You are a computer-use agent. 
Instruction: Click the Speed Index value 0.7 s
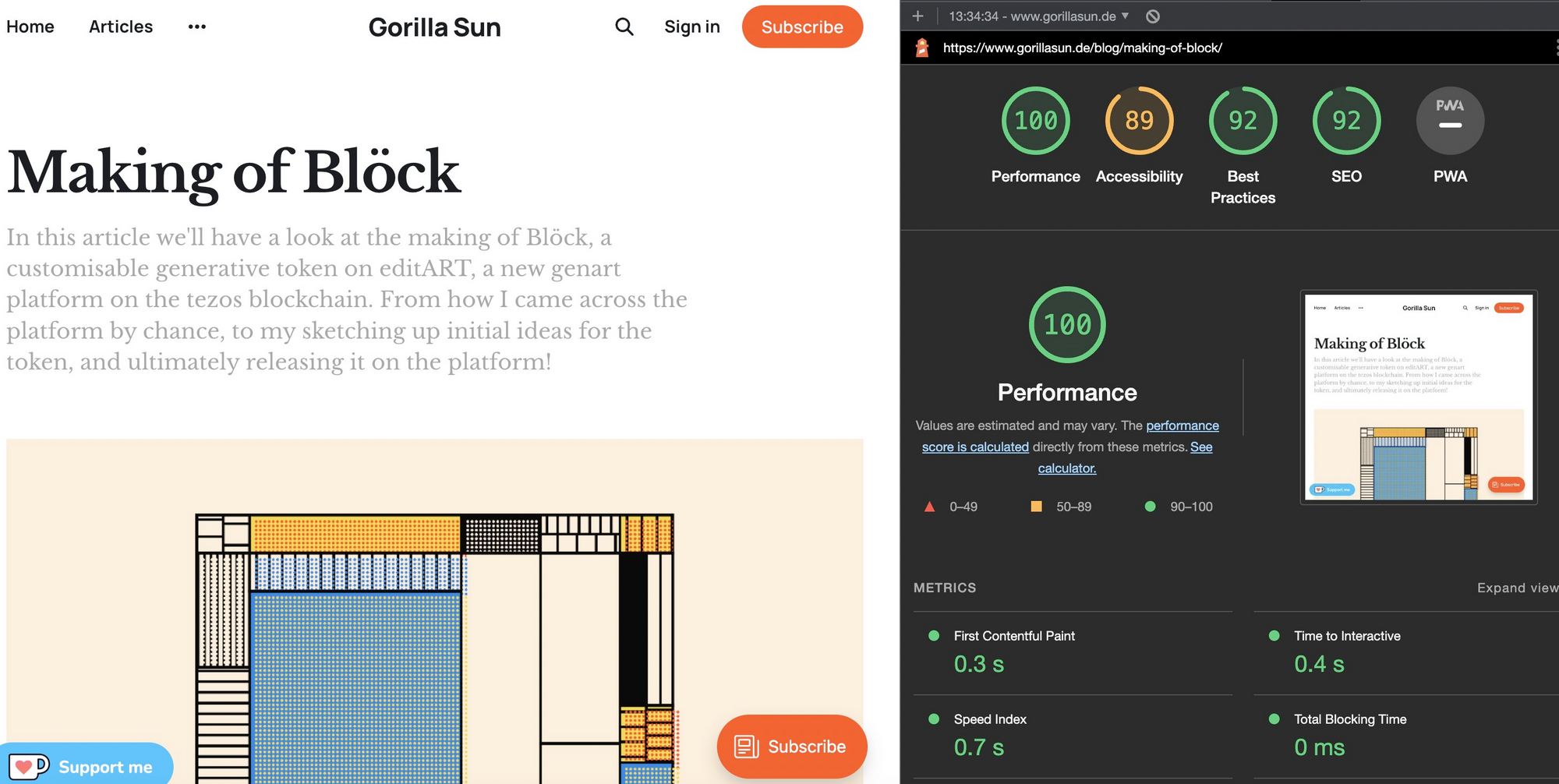click(x=979, y=747)
